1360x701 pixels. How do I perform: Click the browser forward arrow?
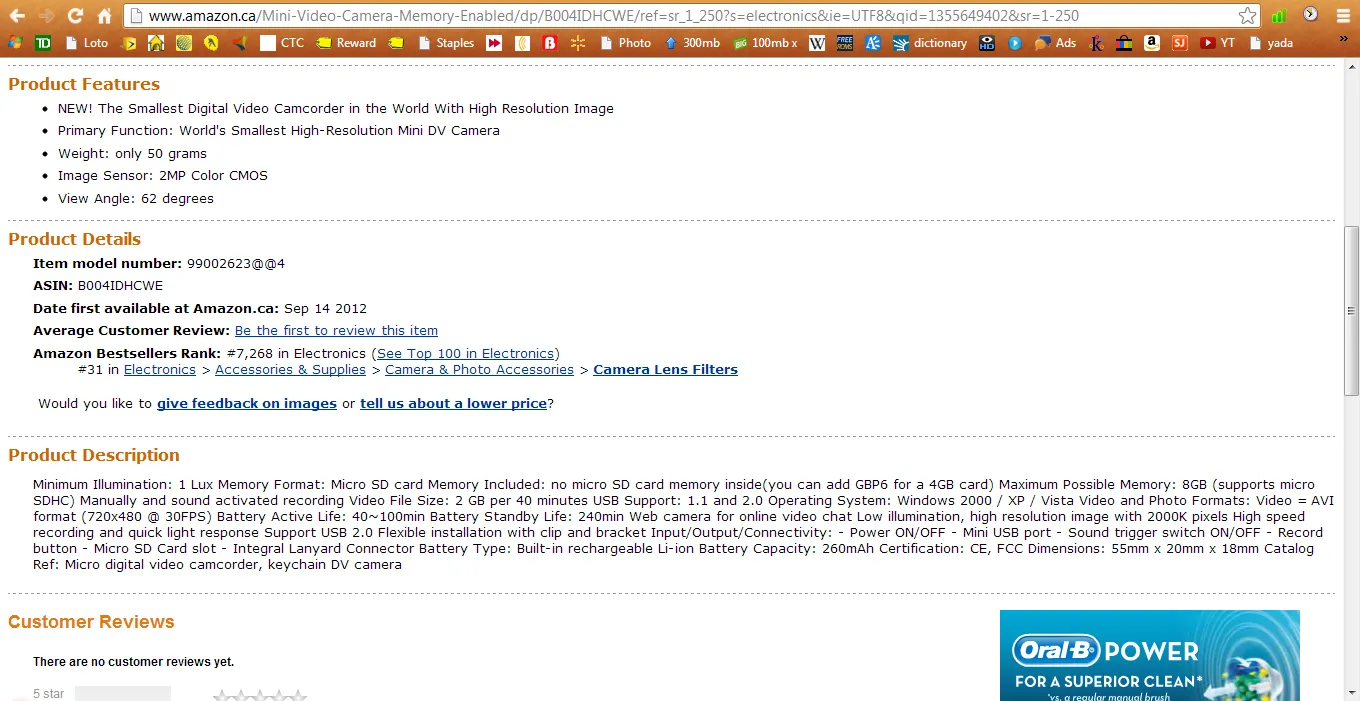[x=46, y=16]
